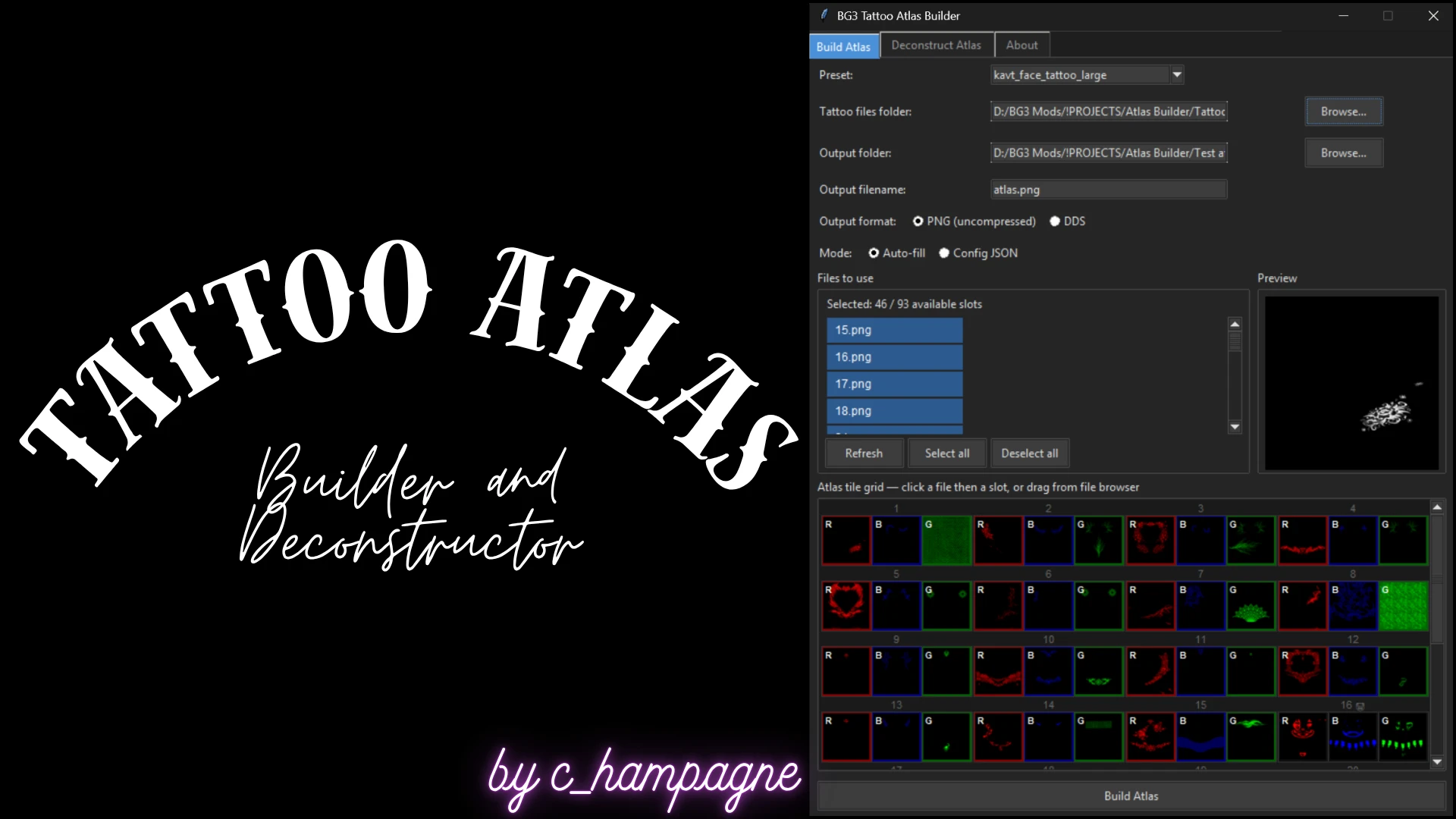1456x819 pixels.
Task: Select the G tile of slot 7
Action: [1250, 606]
